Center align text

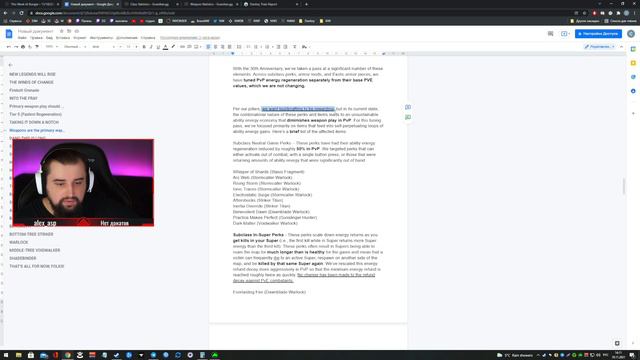point(216,47)
